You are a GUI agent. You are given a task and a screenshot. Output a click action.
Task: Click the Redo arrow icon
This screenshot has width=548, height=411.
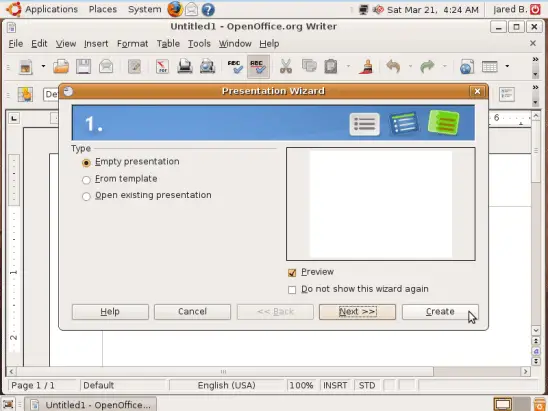[427, 66]
